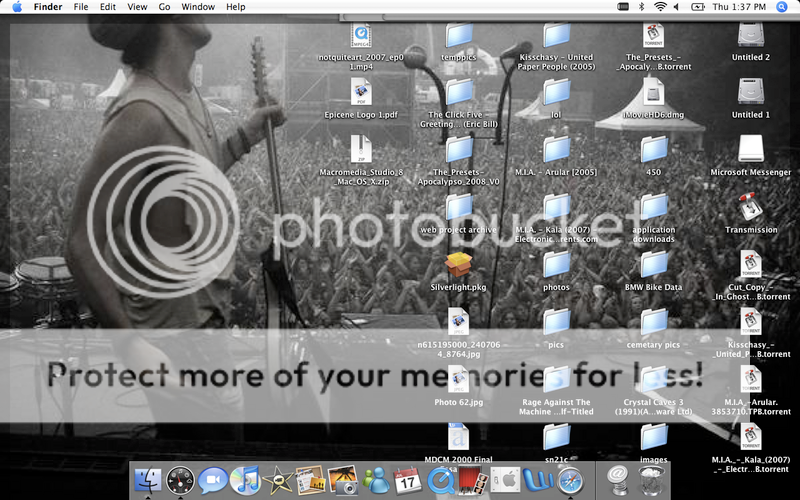Launch Dashboard from the Dock
Screen dimensions: 800x500
[x=180, y=480]
